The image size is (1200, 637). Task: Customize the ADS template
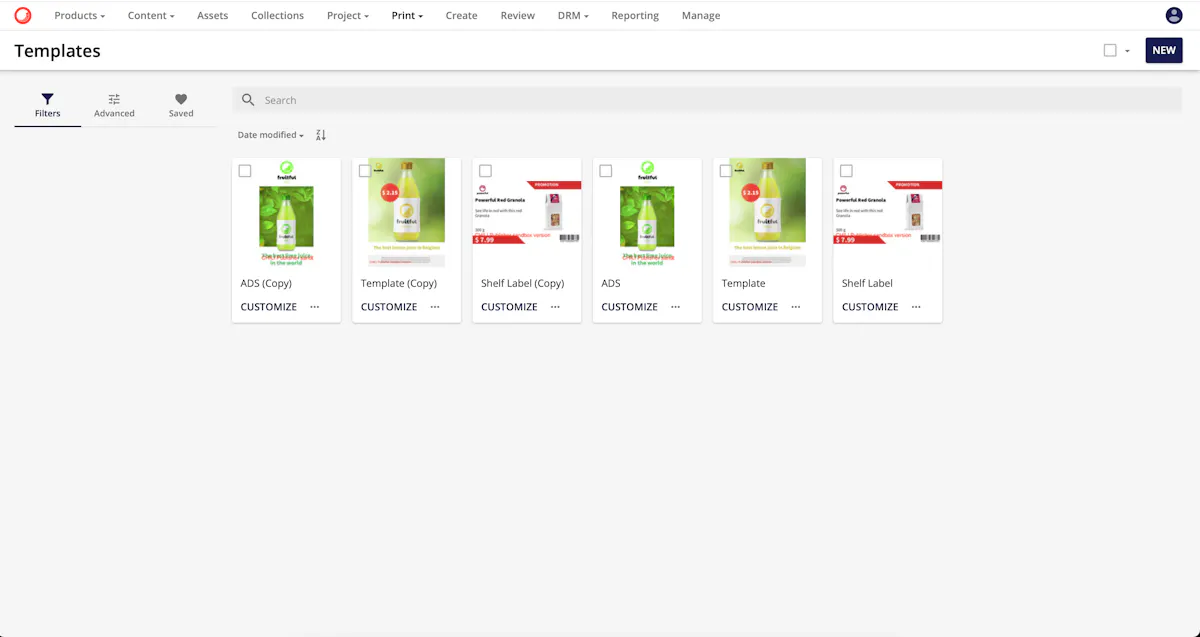[x=630, y=307]
